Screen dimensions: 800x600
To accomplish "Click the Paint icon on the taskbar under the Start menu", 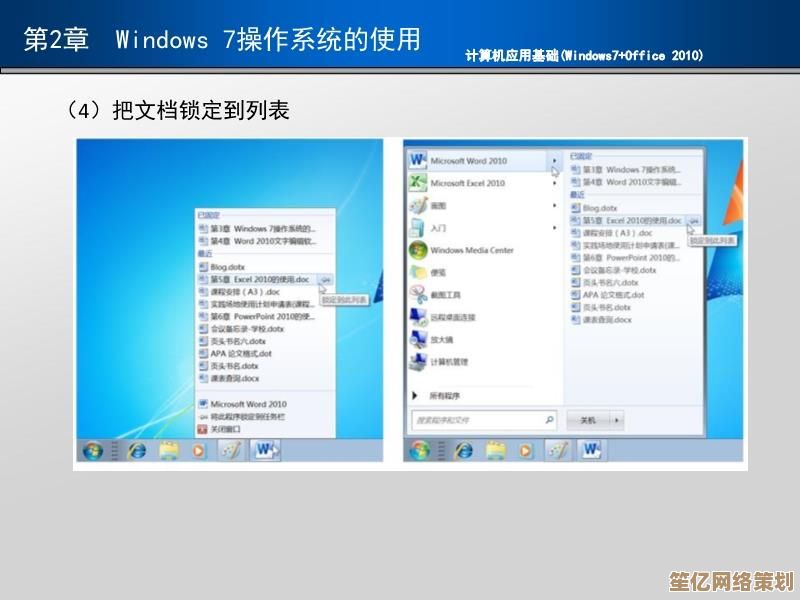I will (x=557, y=450).
